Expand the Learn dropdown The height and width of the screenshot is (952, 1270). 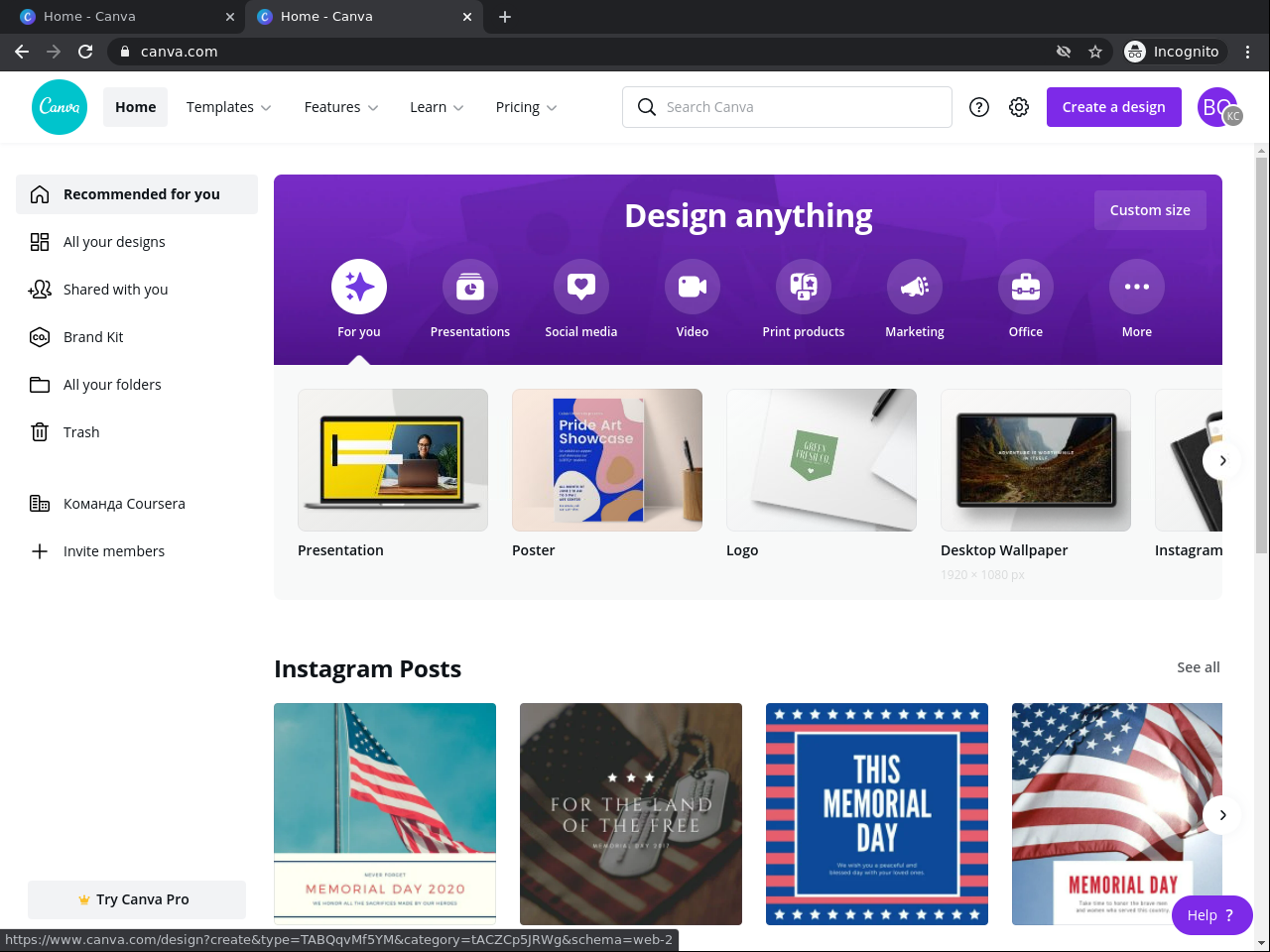pos(437,107)
